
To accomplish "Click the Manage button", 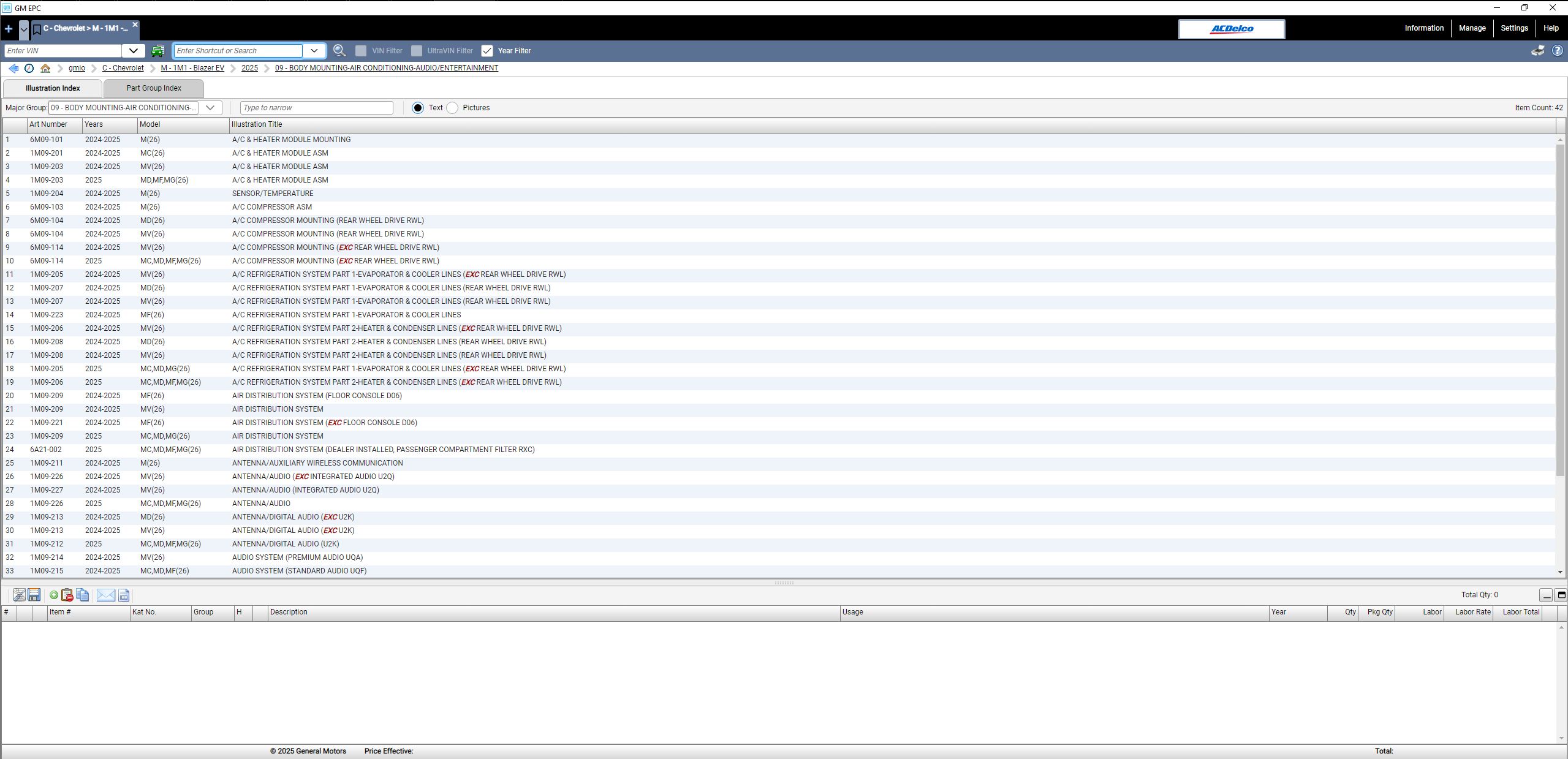I will click(x=1471, y=28).
